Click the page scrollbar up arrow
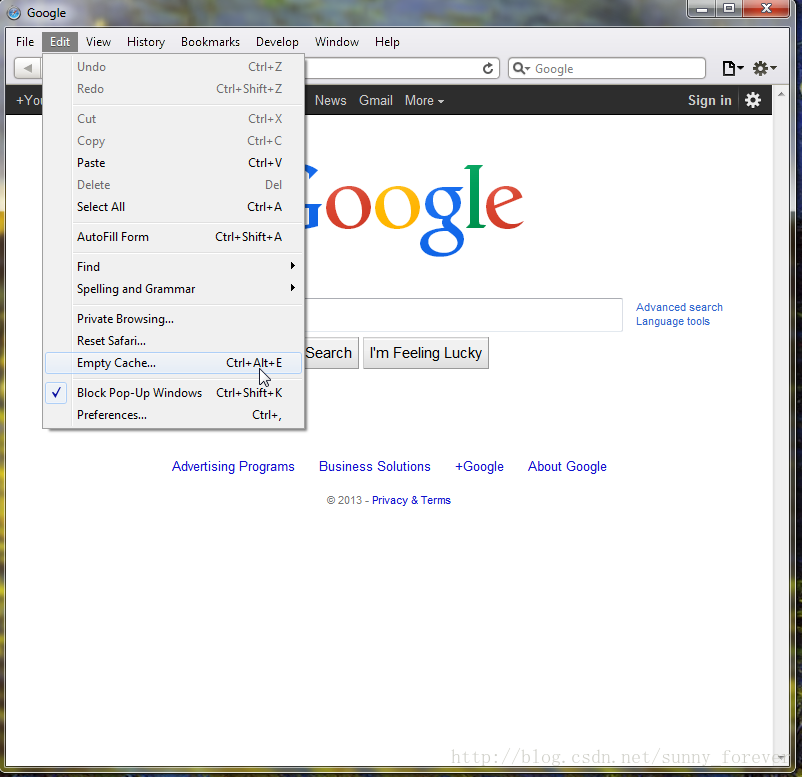802x777 pixels. click(x=781, y=94)
